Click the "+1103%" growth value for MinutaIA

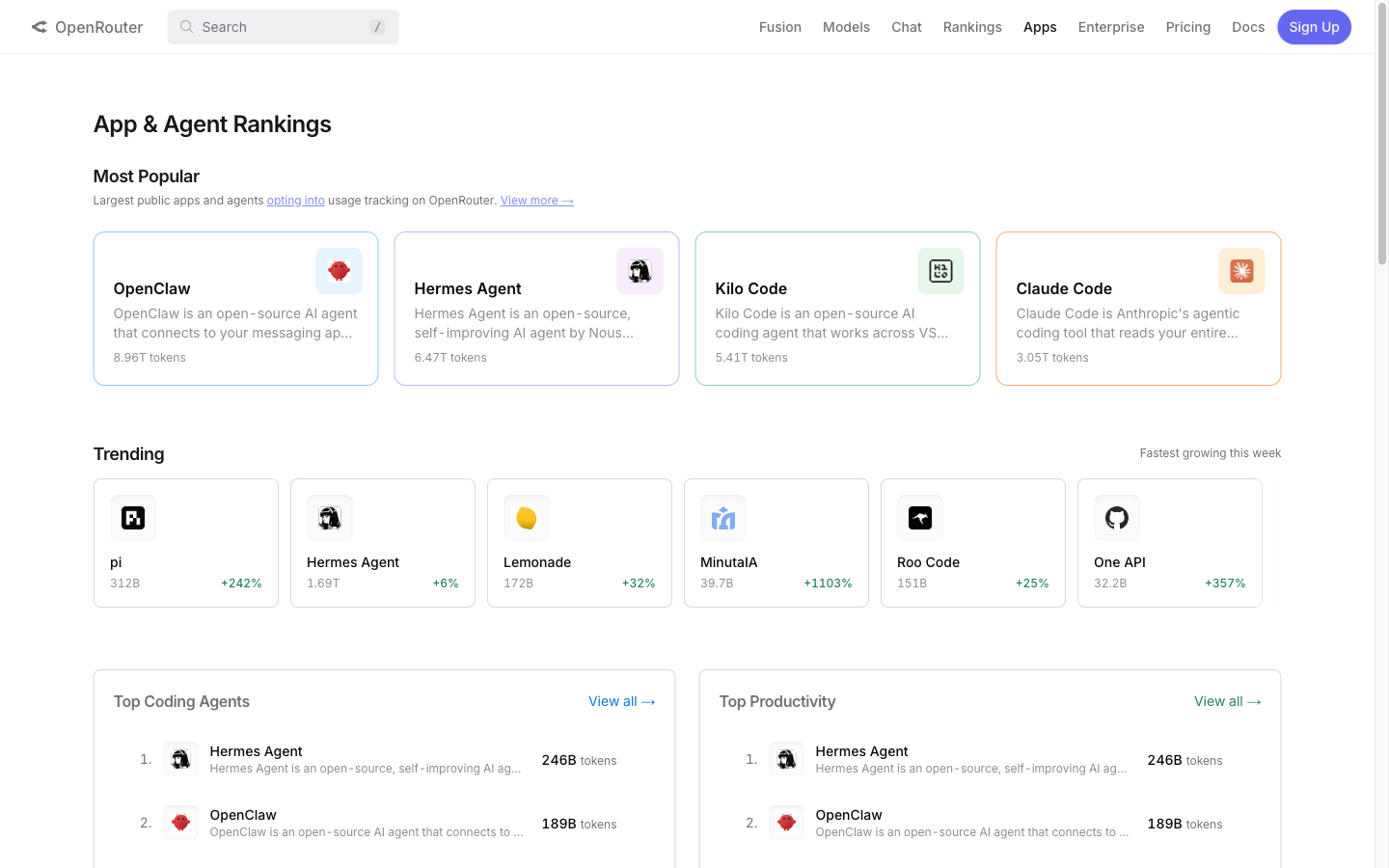click(828, 583)
